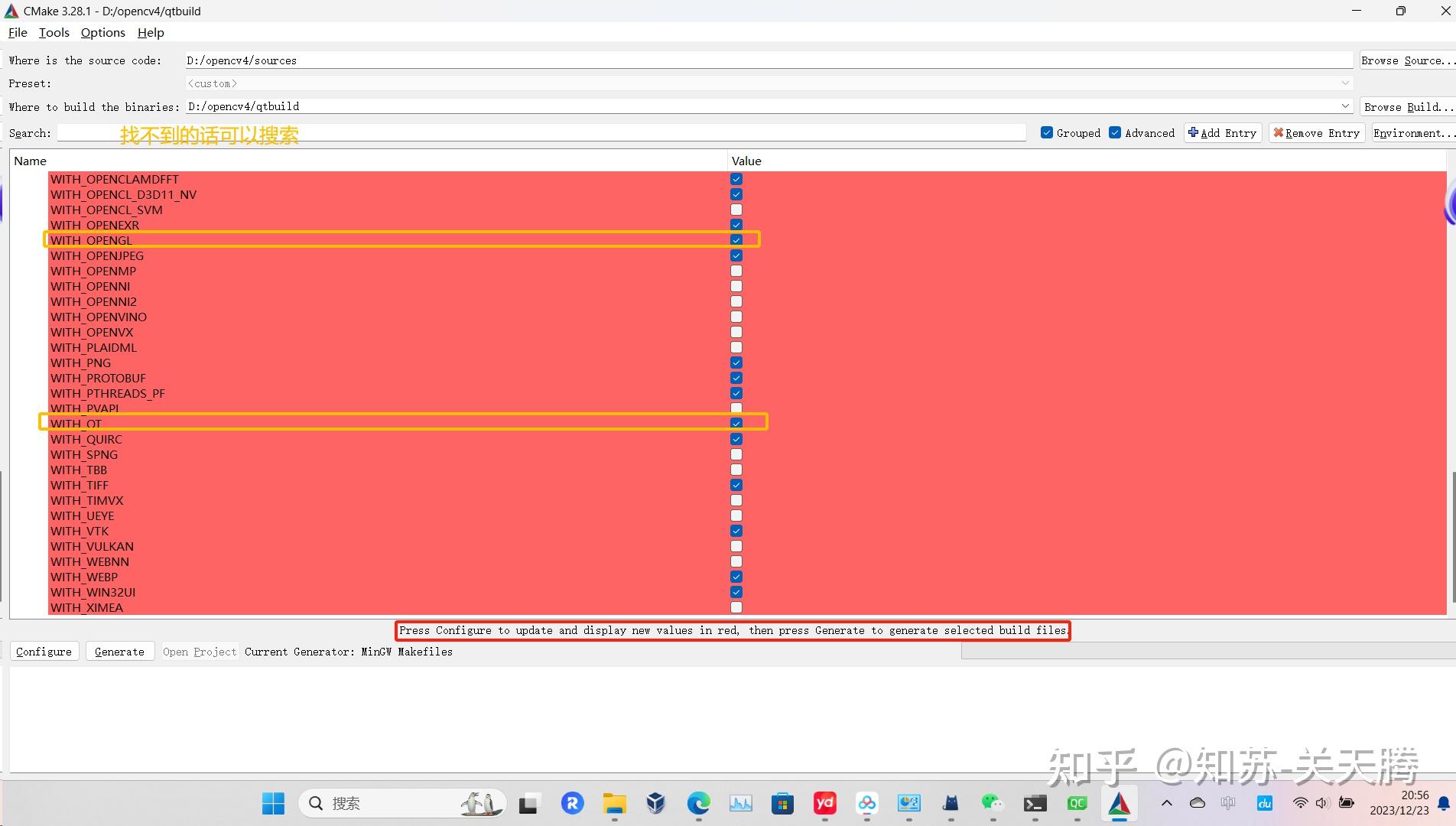Open the binaries build path dropdown
This screenshot has width=1456, height=826.
1344,106
